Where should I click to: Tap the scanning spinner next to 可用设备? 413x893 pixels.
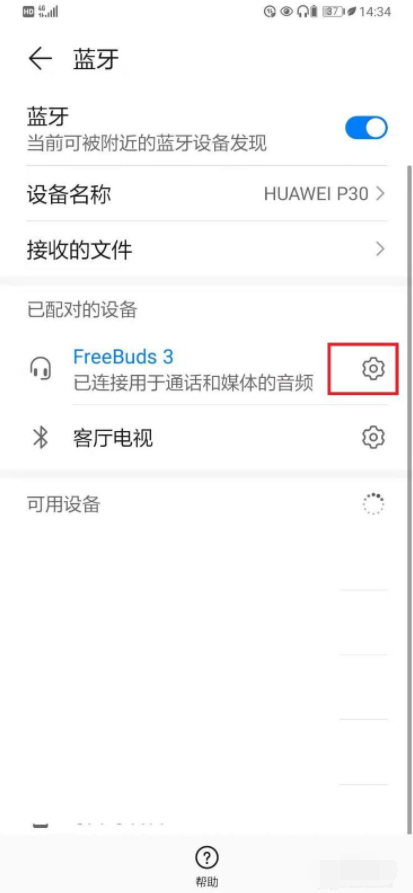tap(374, 504)
